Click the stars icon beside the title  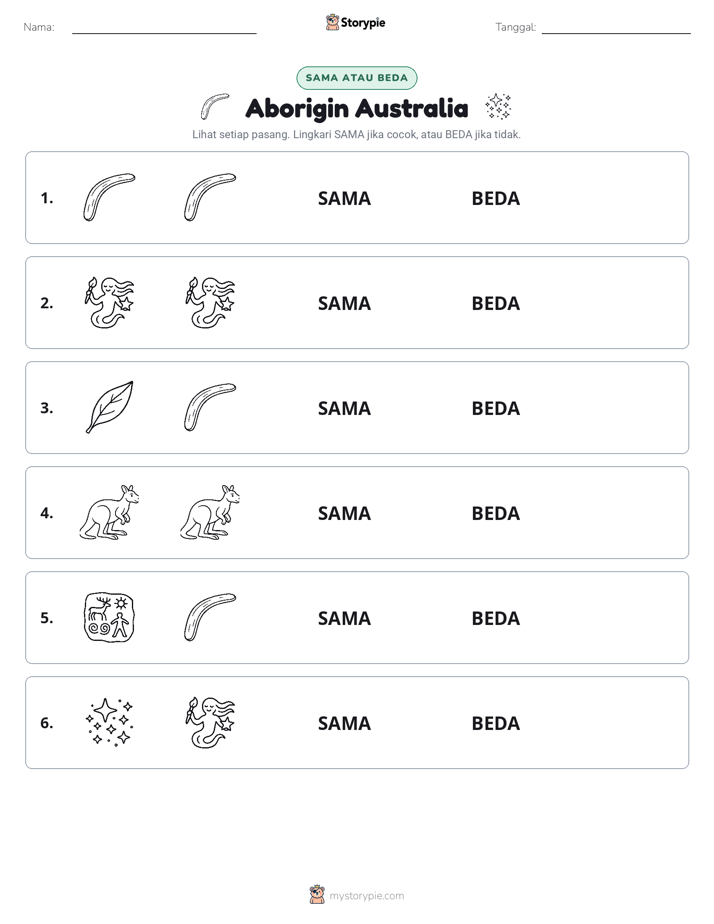[x=498, y=107]
